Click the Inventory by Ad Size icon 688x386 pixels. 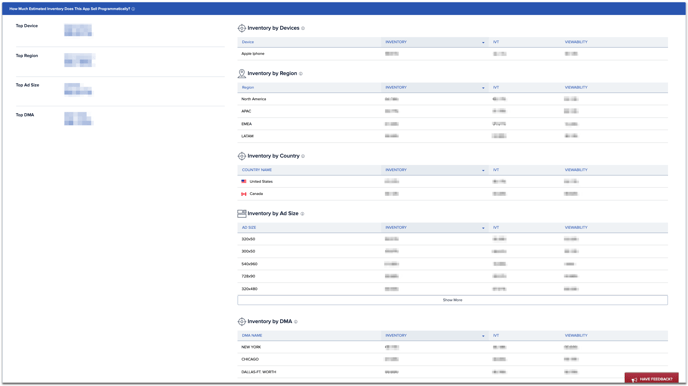[x=241, y=214]
